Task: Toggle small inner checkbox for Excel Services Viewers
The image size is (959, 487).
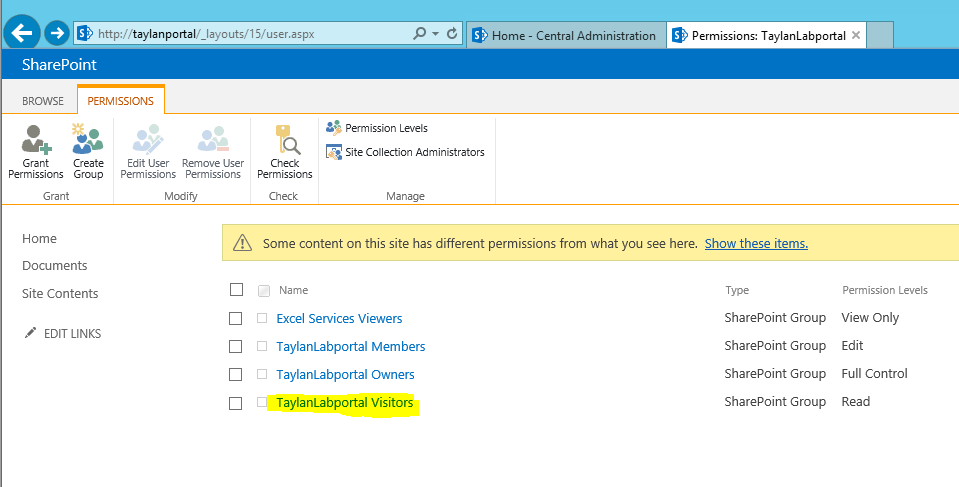Action: [262, 318]
